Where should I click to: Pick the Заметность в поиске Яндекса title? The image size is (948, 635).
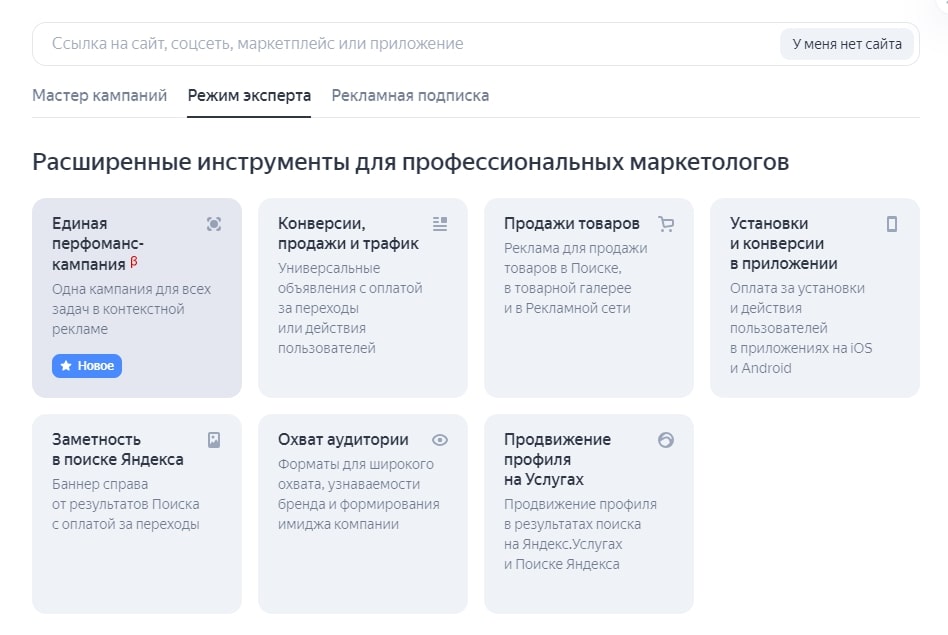[x=118, y=449]
